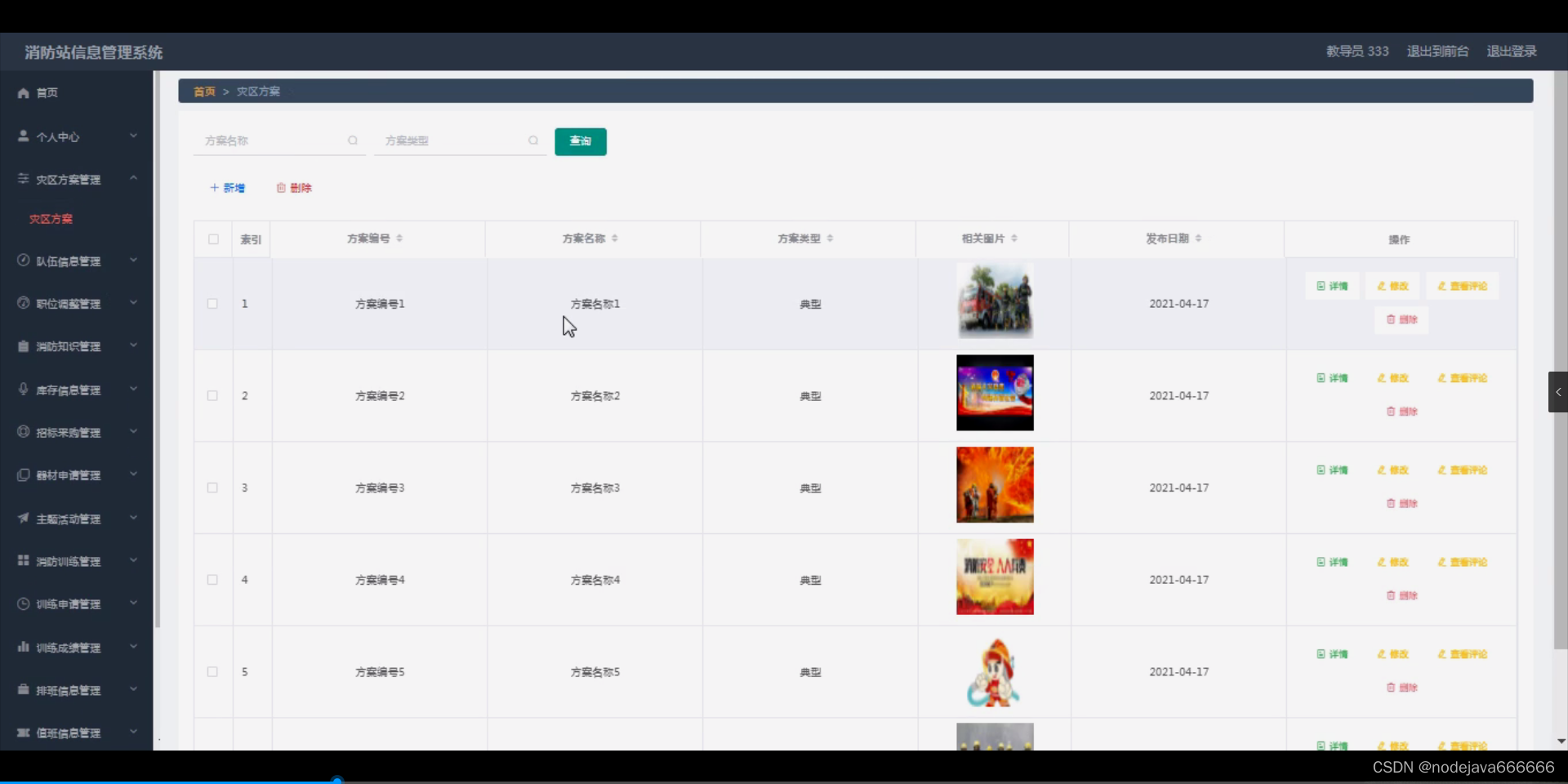Sort by 发布日期 using its sort arrows
Screen dimensions: 1568x784
[x=1198, y=238]
